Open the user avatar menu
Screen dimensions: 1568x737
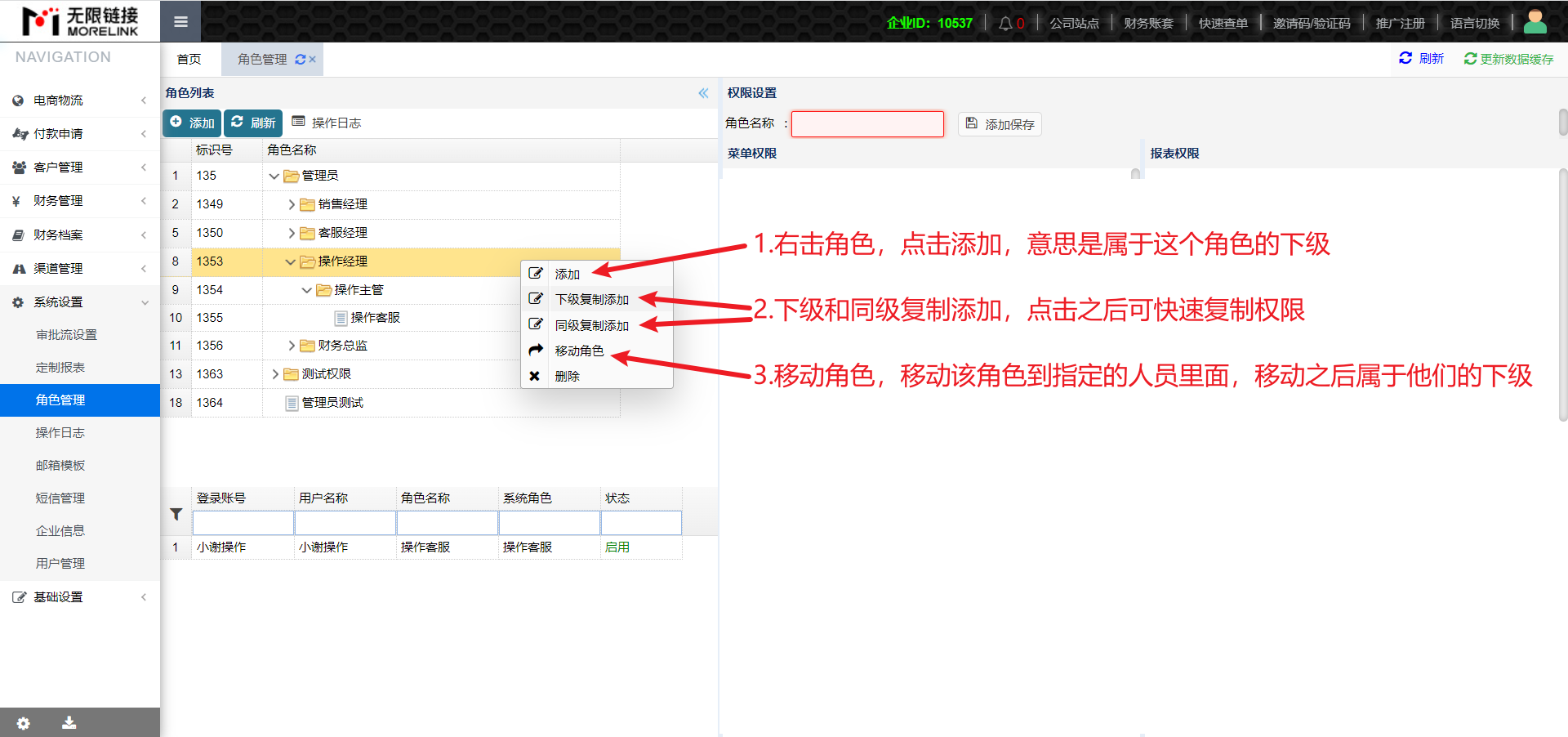coord(1535,22)
